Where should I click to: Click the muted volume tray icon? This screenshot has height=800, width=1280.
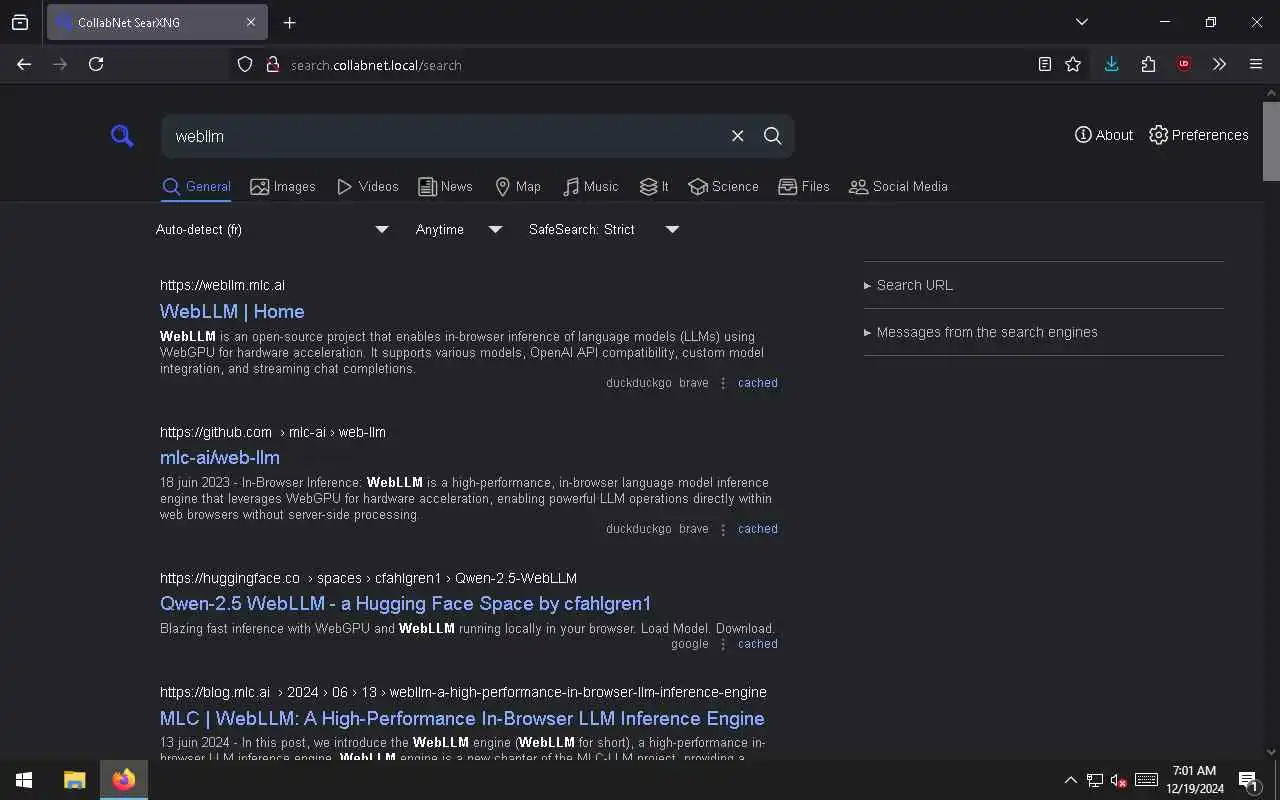[x=1119, y=780]
